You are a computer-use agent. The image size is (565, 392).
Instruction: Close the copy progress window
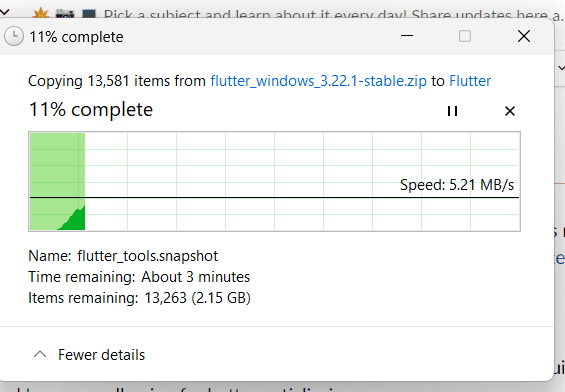pos(524,36)
